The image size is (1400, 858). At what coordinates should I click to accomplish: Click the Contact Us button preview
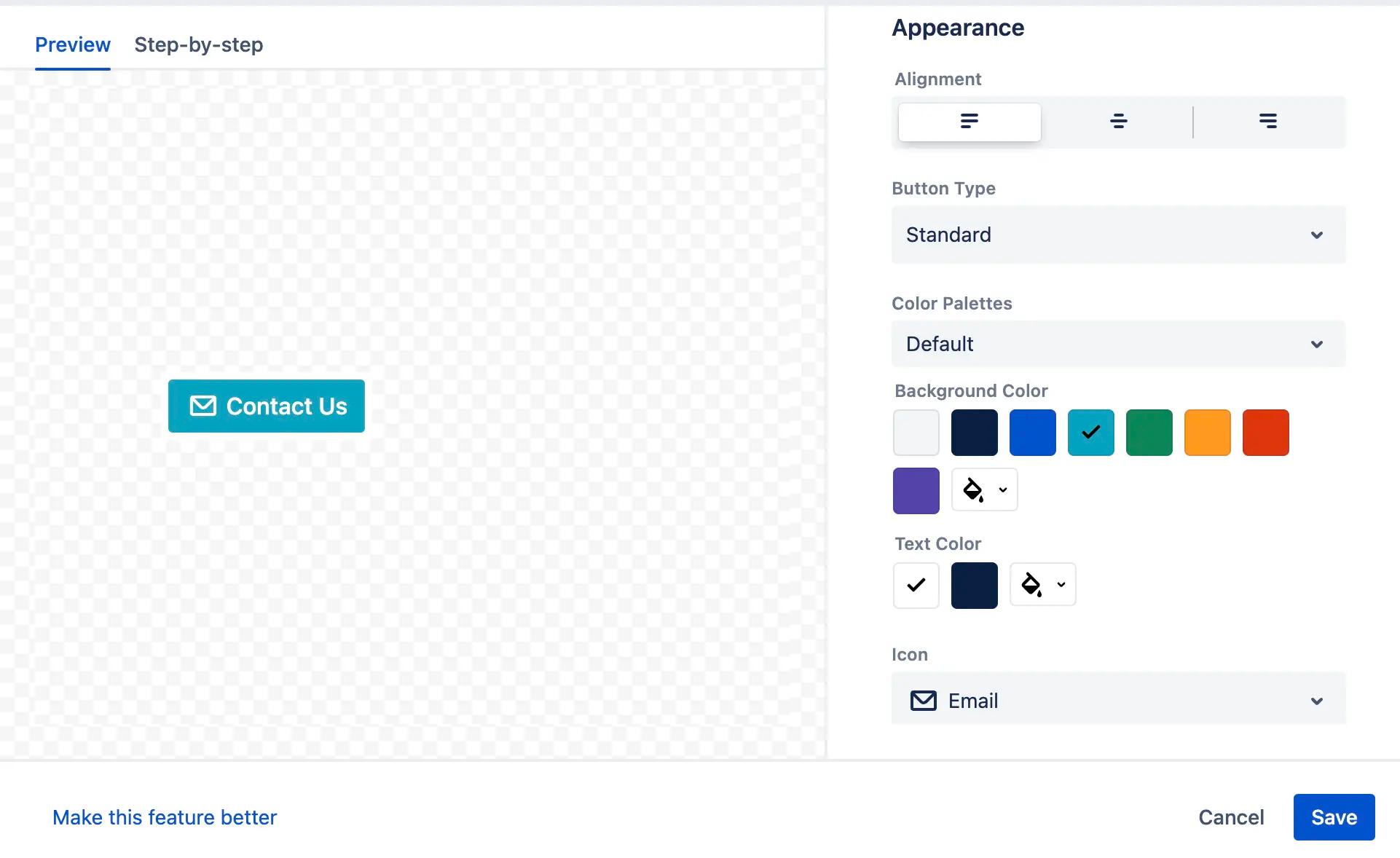point(266,406)
